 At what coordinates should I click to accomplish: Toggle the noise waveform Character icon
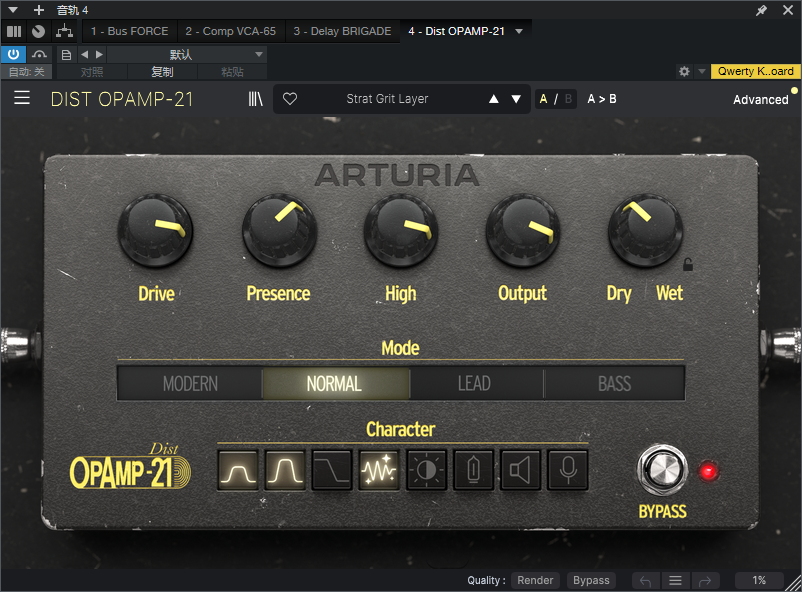point(379,470)
